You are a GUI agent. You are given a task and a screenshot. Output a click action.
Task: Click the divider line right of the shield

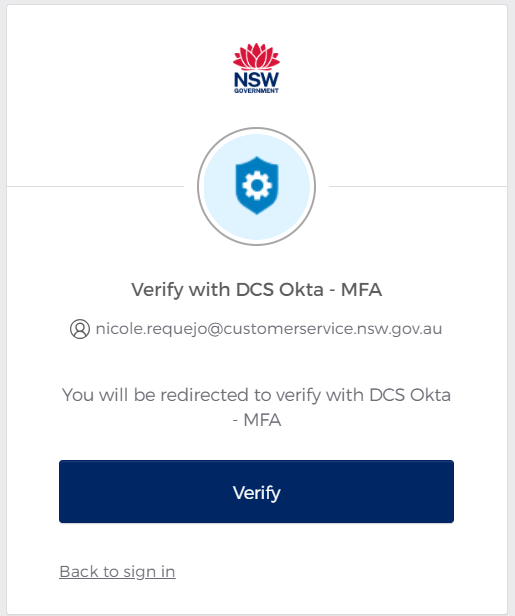tap(418, 186)
